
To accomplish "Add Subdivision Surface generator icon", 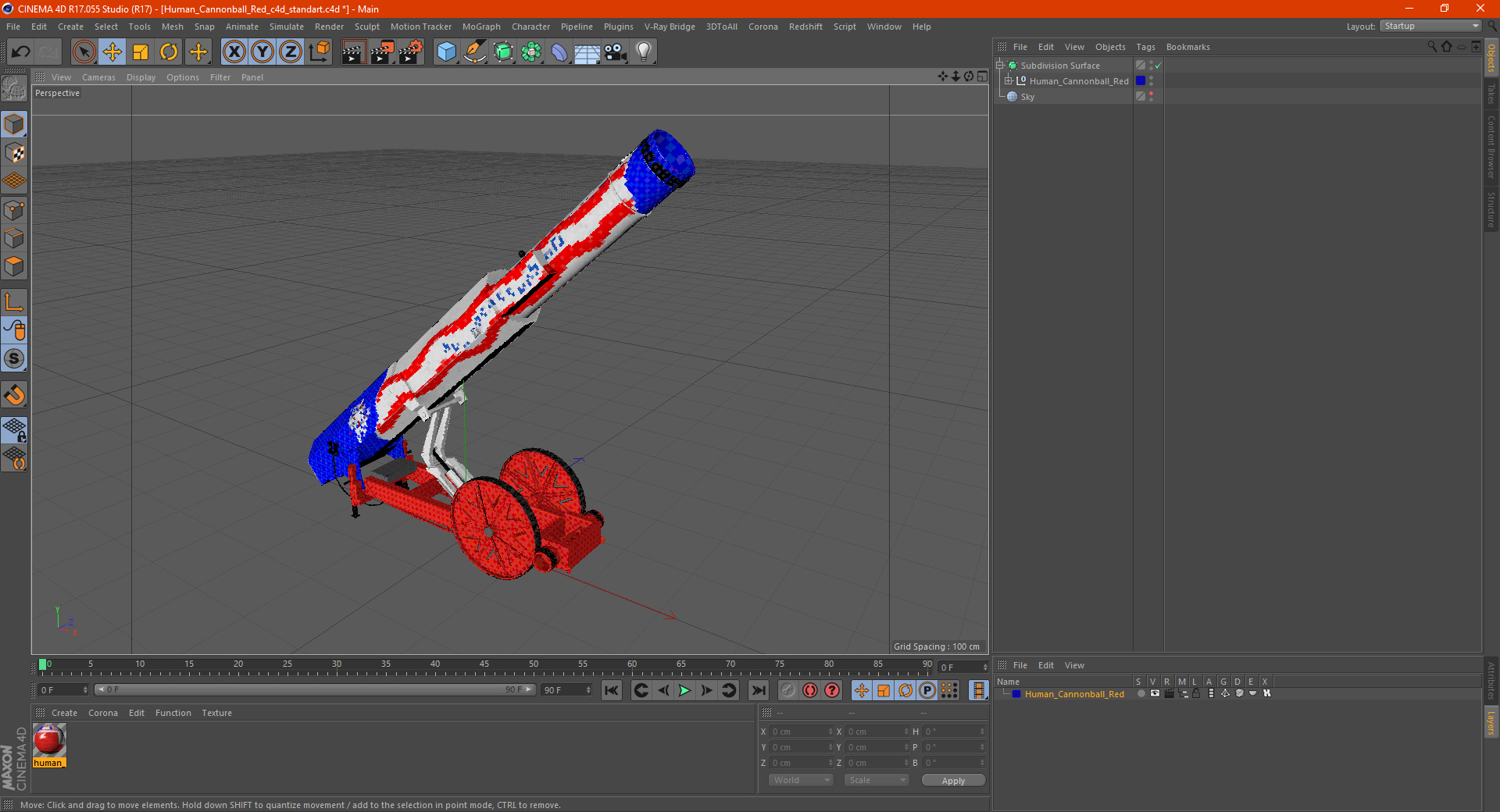I will (503, 52).
